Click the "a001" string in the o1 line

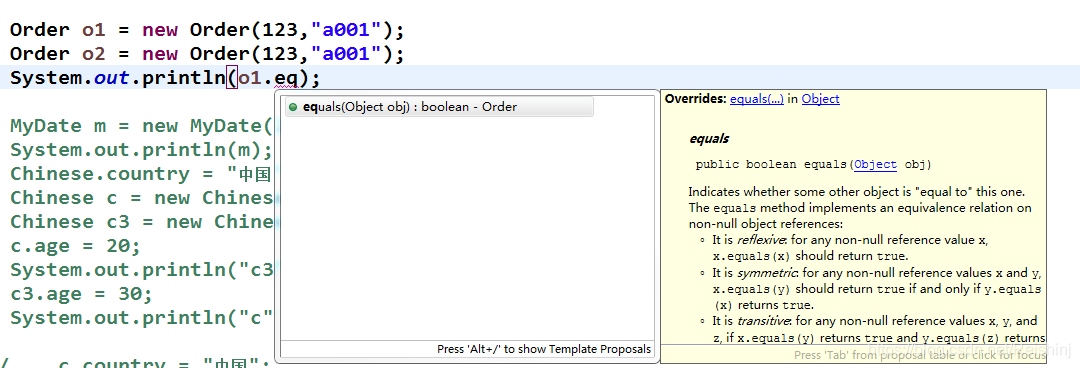(346, 30)
